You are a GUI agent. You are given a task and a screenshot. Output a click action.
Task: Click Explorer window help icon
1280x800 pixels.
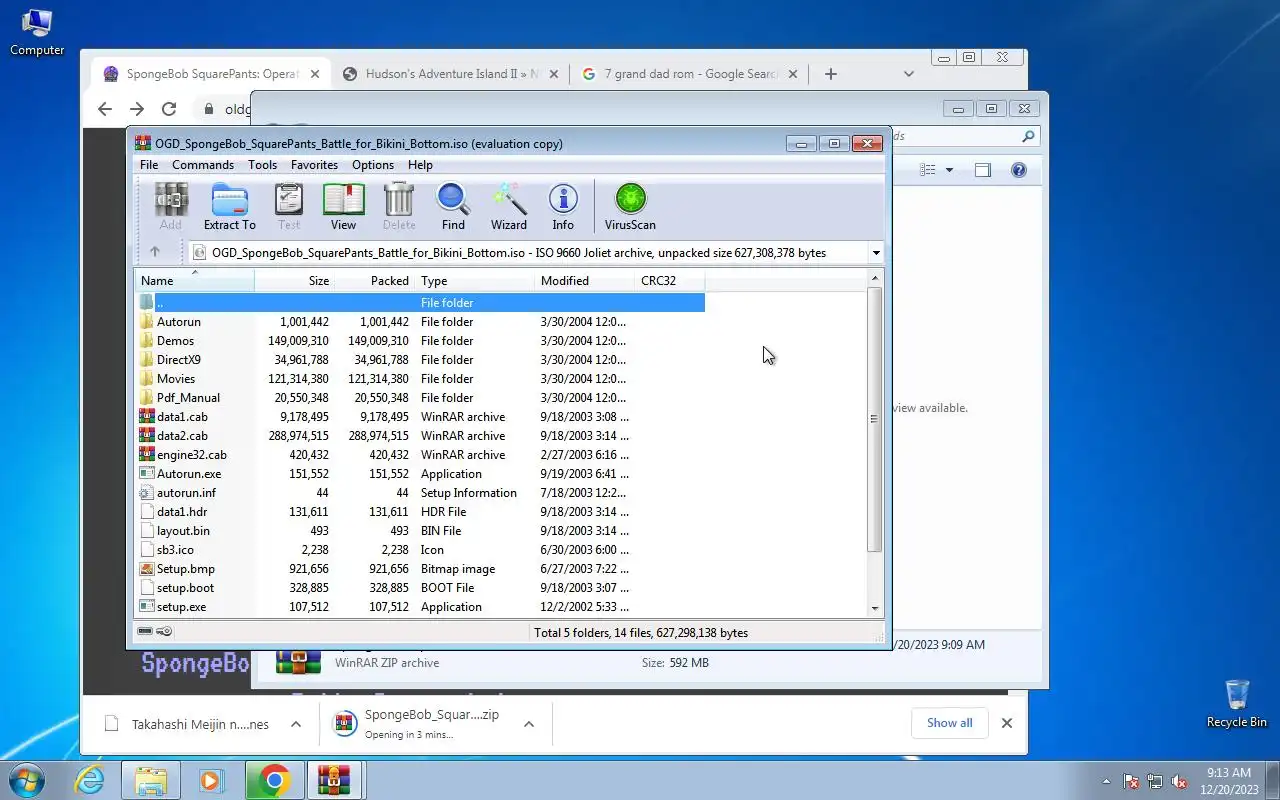pos(1018,170)
